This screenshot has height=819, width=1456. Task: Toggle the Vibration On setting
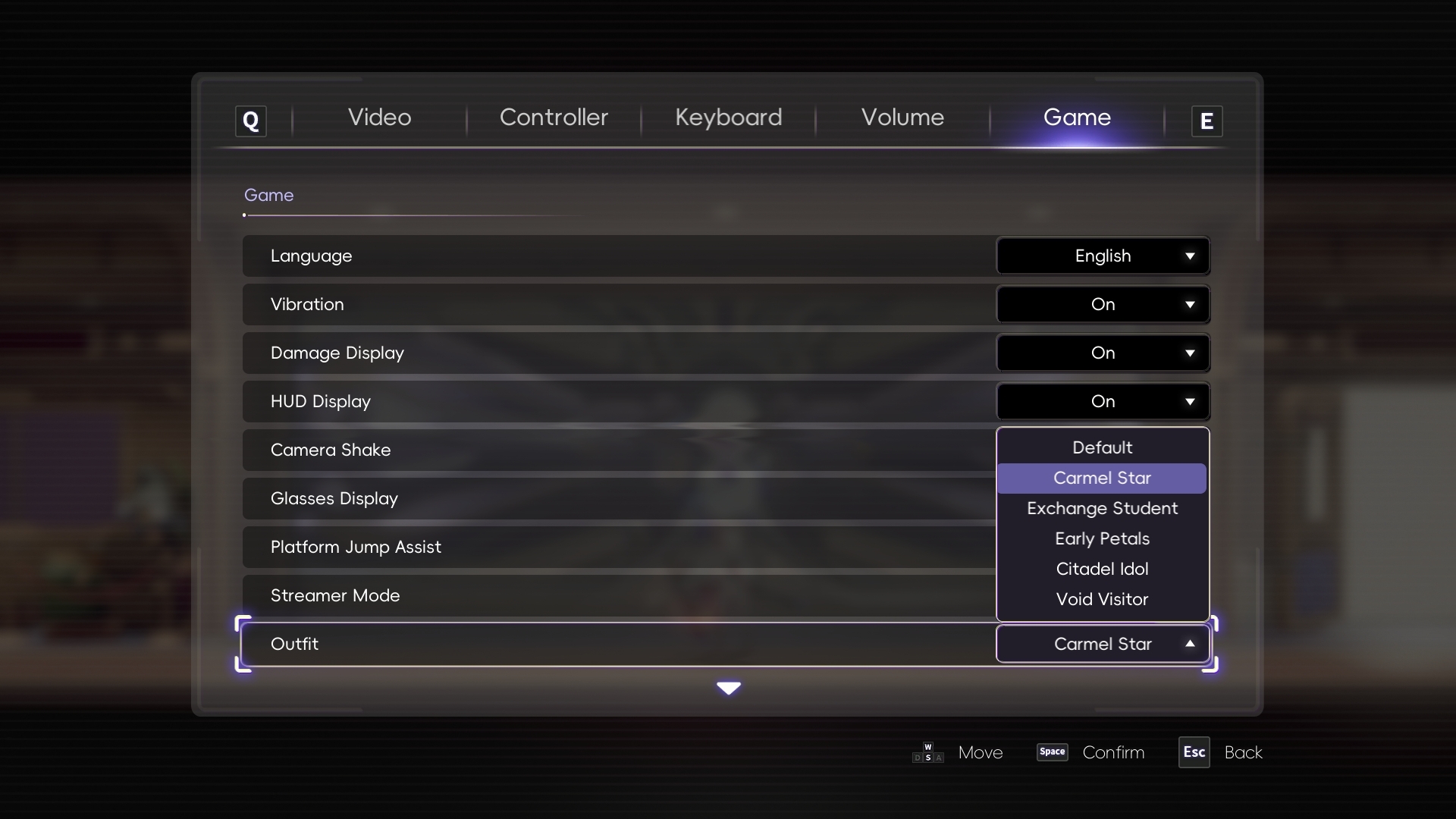pyautogui.click(x=1103, y=304)
